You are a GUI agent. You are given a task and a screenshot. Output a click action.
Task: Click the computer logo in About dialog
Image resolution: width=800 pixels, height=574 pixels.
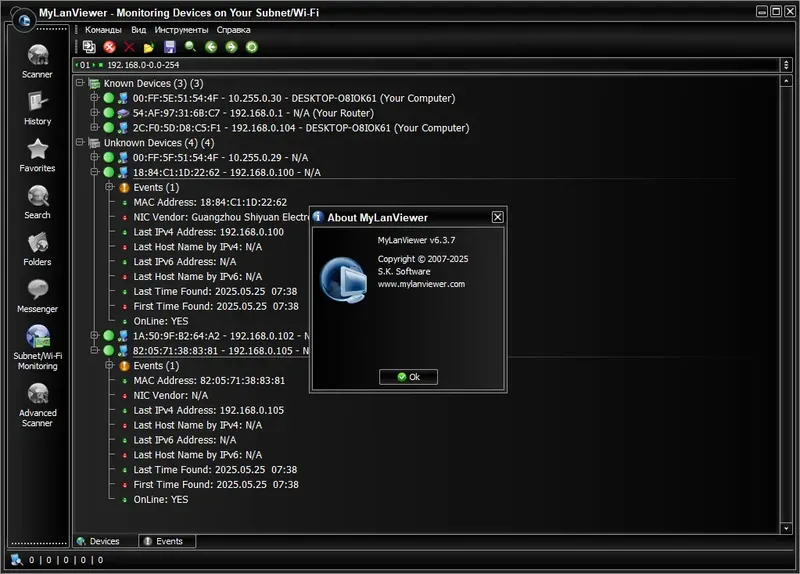(343, 280)
